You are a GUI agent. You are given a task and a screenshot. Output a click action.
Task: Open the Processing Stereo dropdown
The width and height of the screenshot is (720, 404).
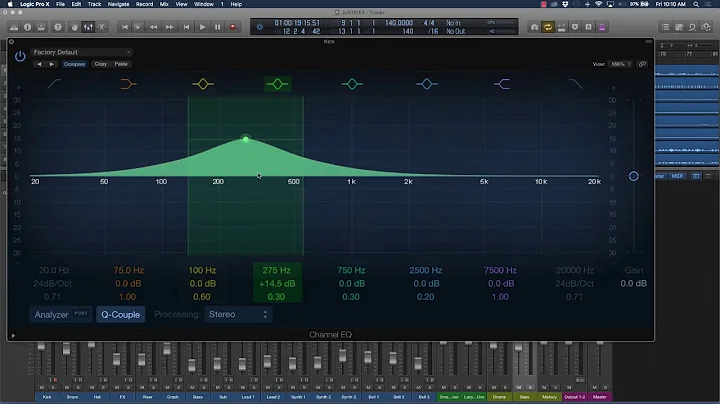238,314
